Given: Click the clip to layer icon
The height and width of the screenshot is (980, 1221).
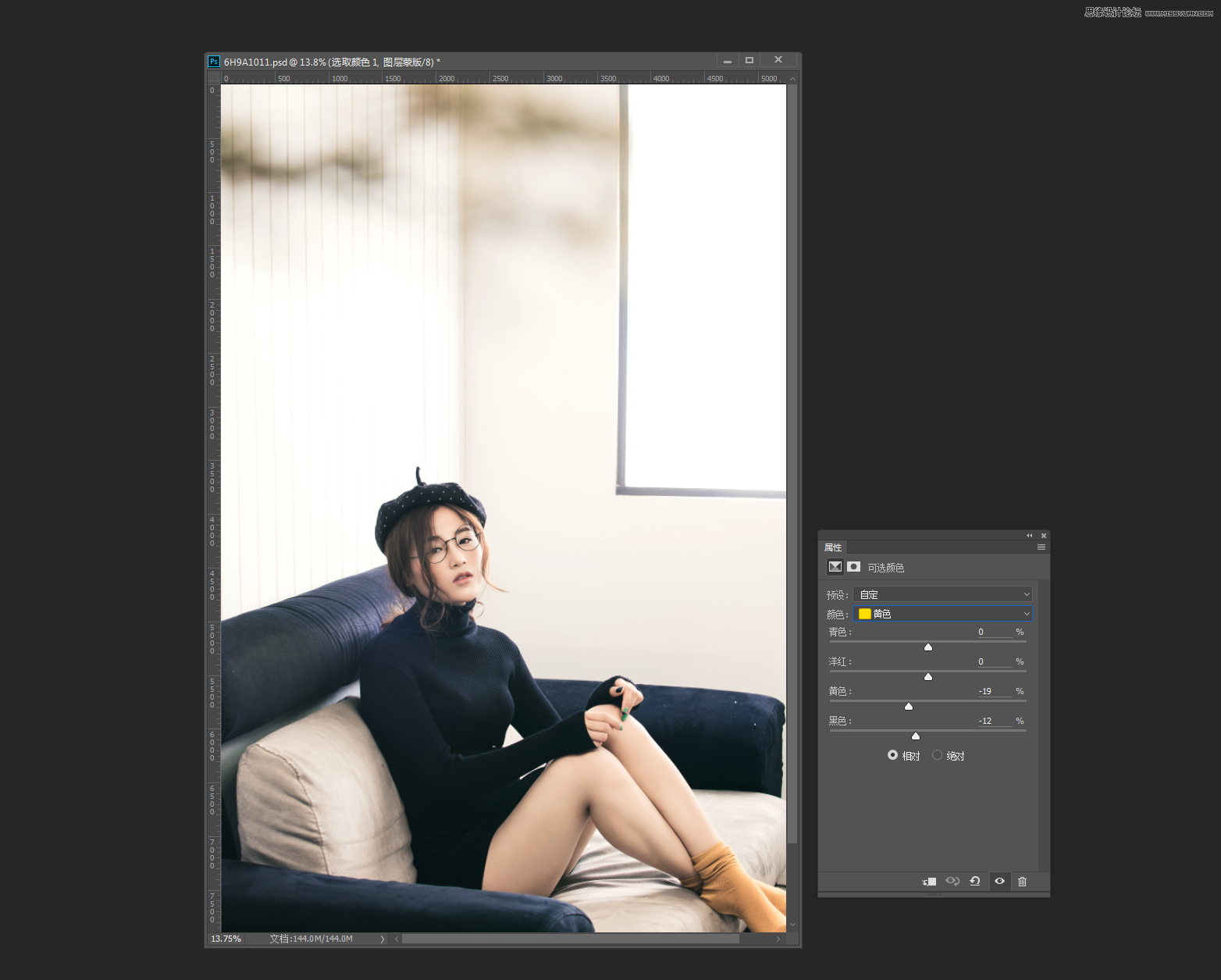Looking at the screenshot, I should point(929,882).
